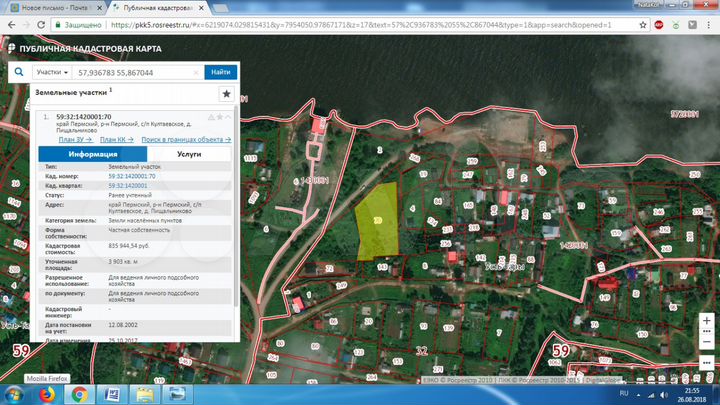Expand the Участки search type dropdown
This screenshot has height=405, width=720.
pyautogui.click(x=52, y=72)
